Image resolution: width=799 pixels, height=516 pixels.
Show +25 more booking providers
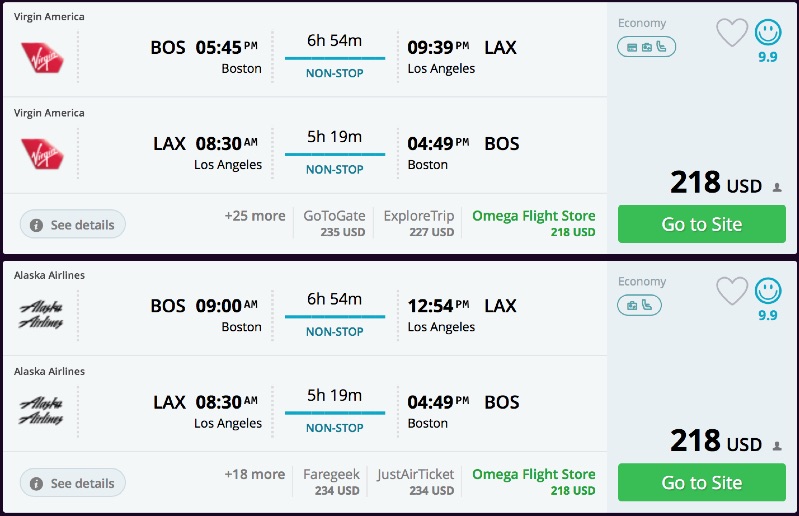254,216
